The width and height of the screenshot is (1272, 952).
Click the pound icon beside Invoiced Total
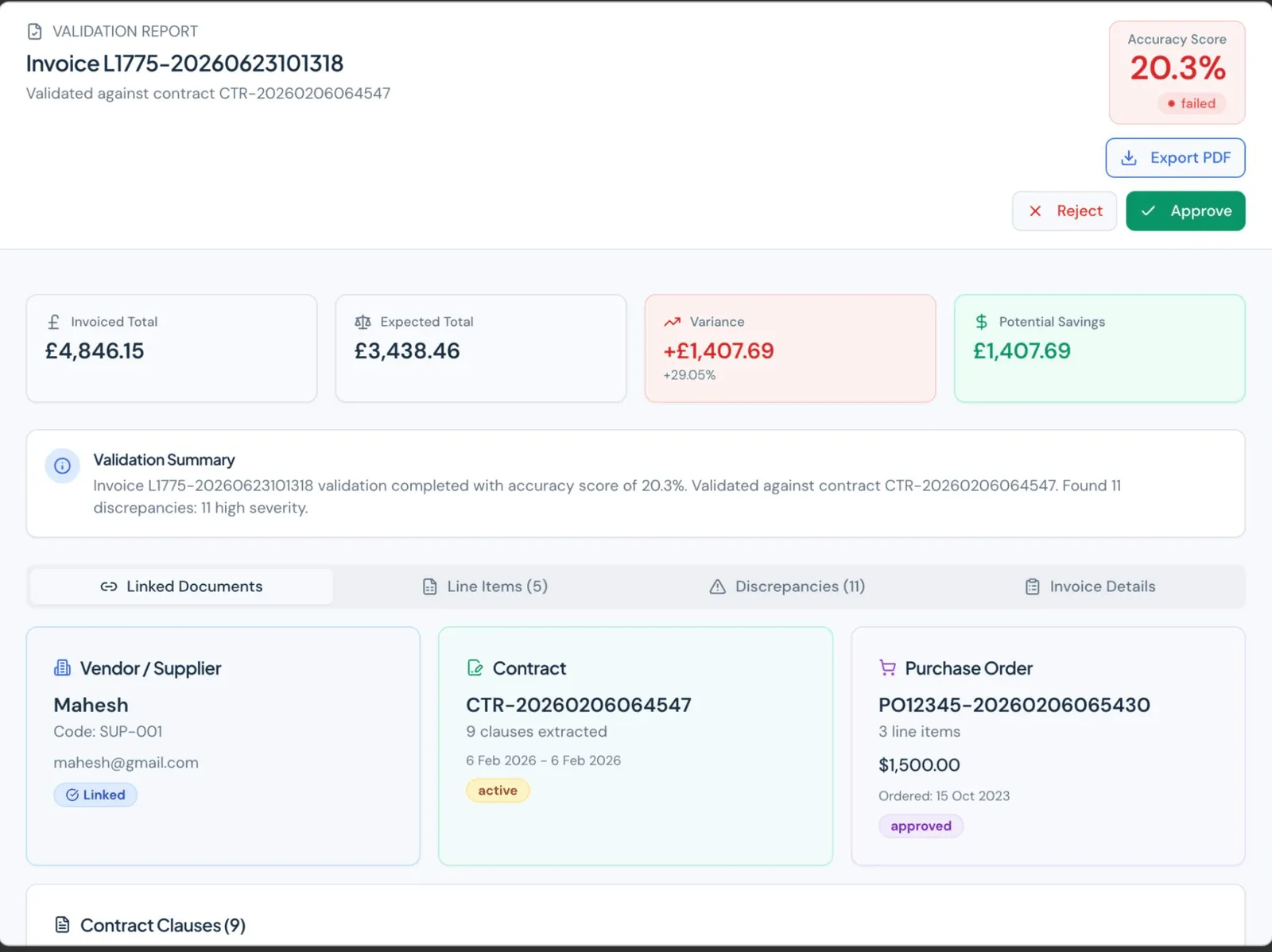coord(53,322)
